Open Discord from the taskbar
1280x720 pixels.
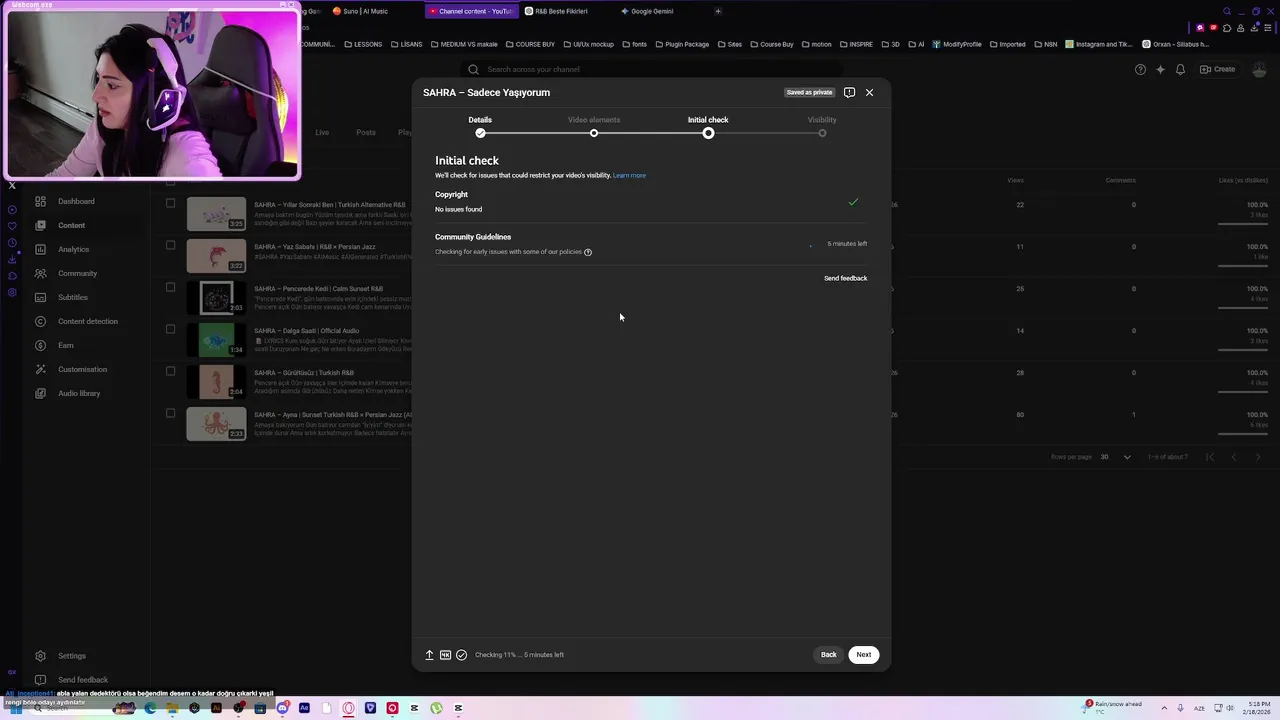[282, 708]
